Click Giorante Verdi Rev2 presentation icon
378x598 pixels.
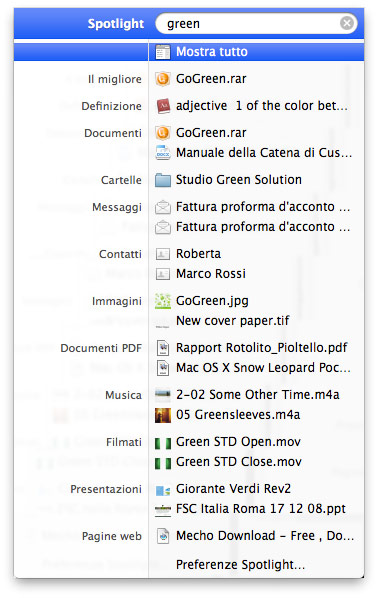[163, 490]
